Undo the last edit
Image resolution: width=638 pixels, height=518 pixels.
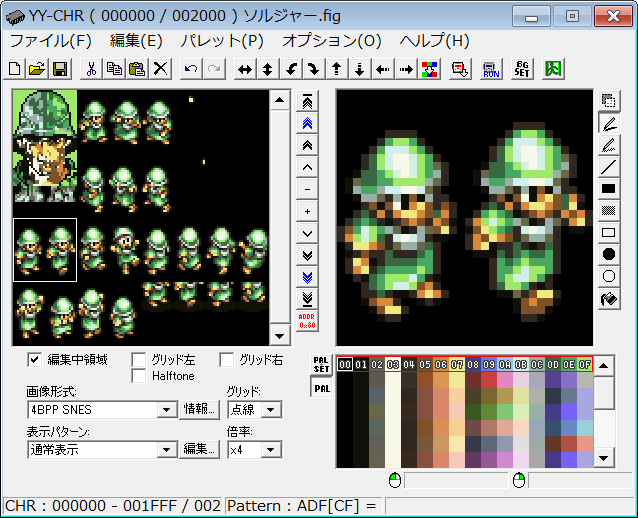pos(191,69)
